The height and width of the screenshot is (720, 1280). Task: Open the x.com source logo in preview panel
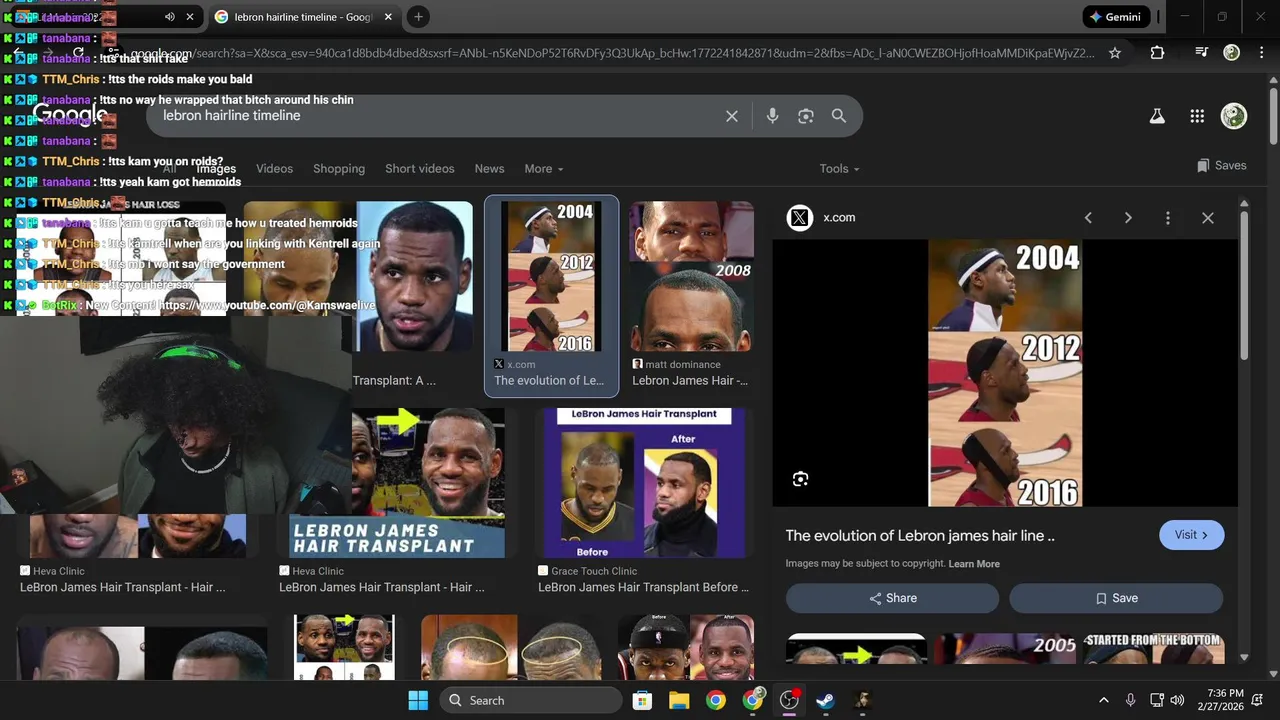800,218
